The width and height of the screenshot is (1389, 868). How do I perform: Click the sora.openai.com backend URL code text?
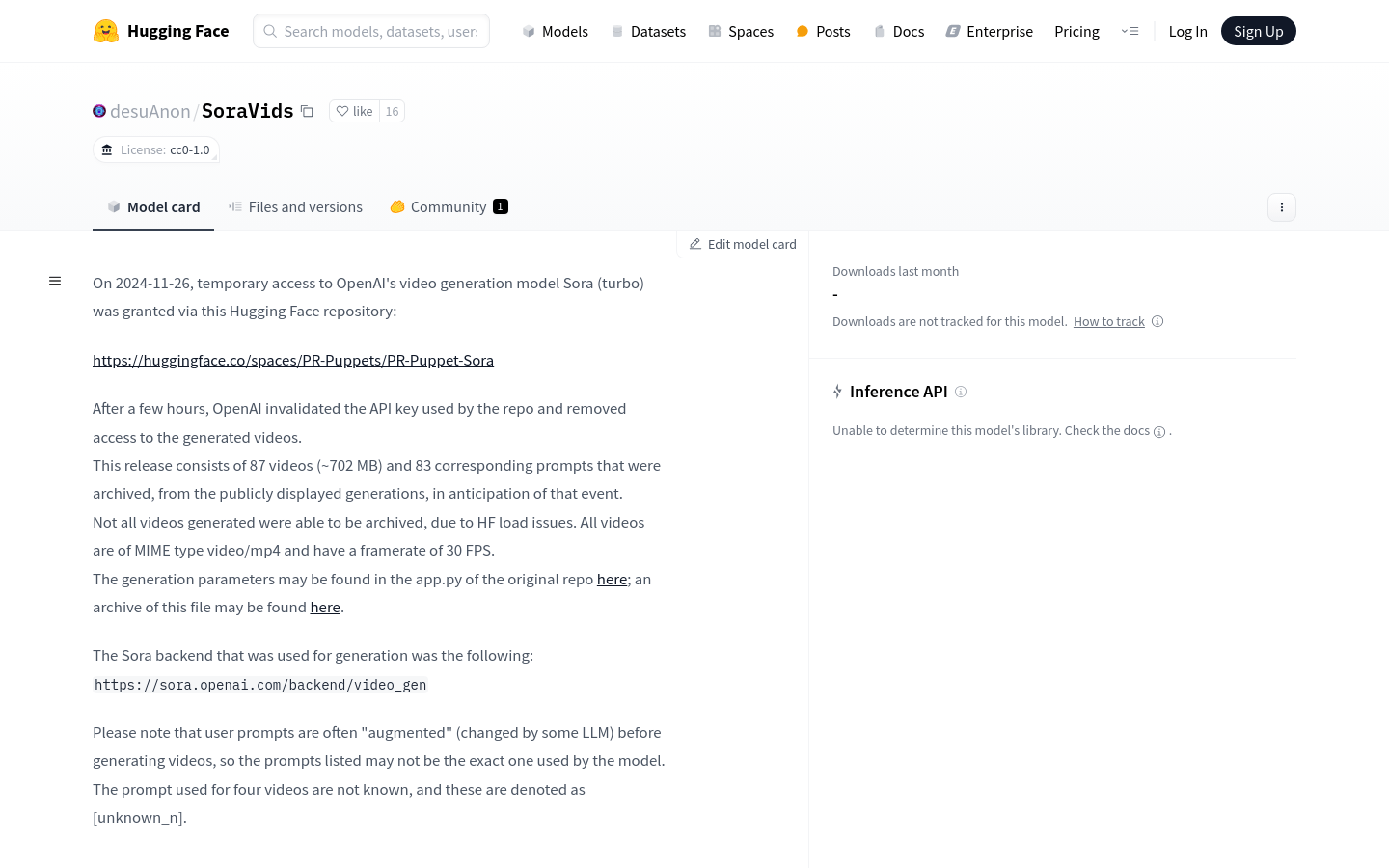[260, 685]
